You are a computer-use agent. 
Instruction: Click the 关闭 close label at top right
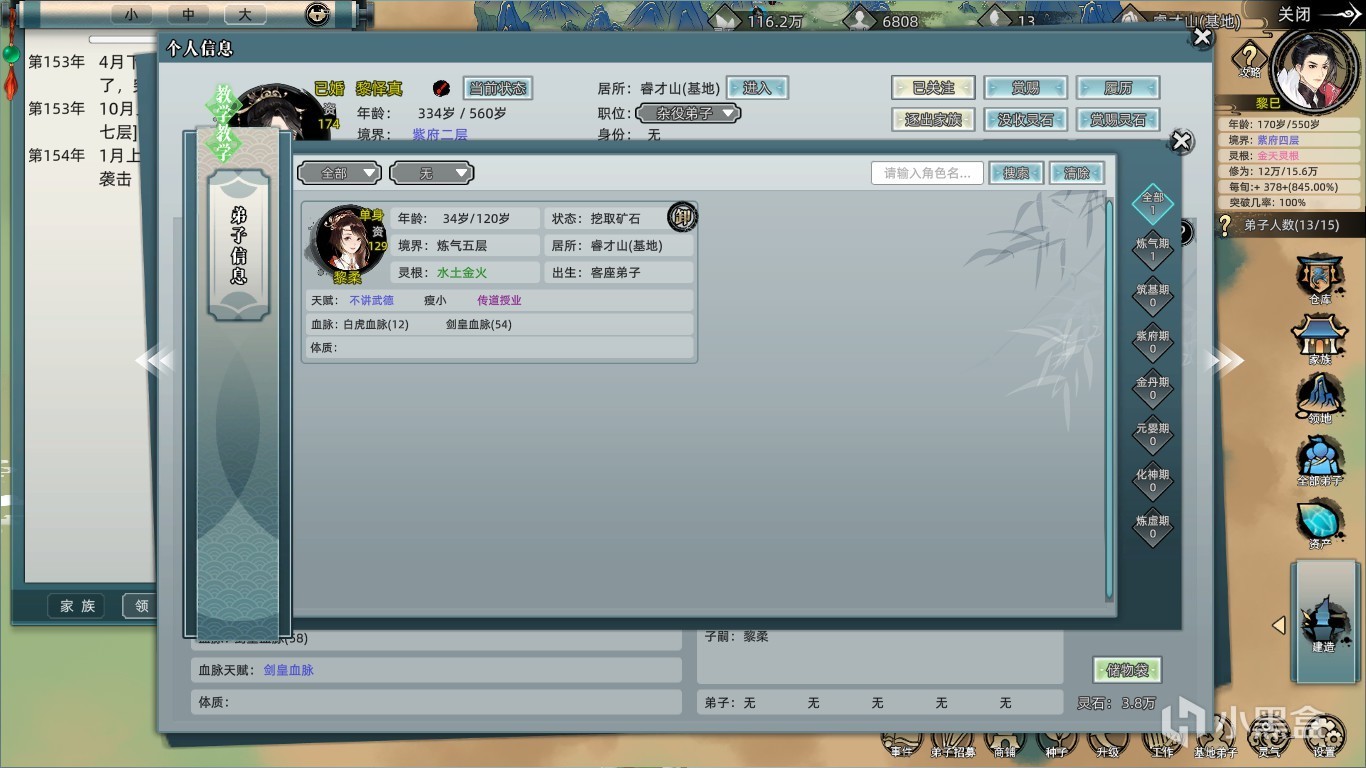click(1294, 14)
